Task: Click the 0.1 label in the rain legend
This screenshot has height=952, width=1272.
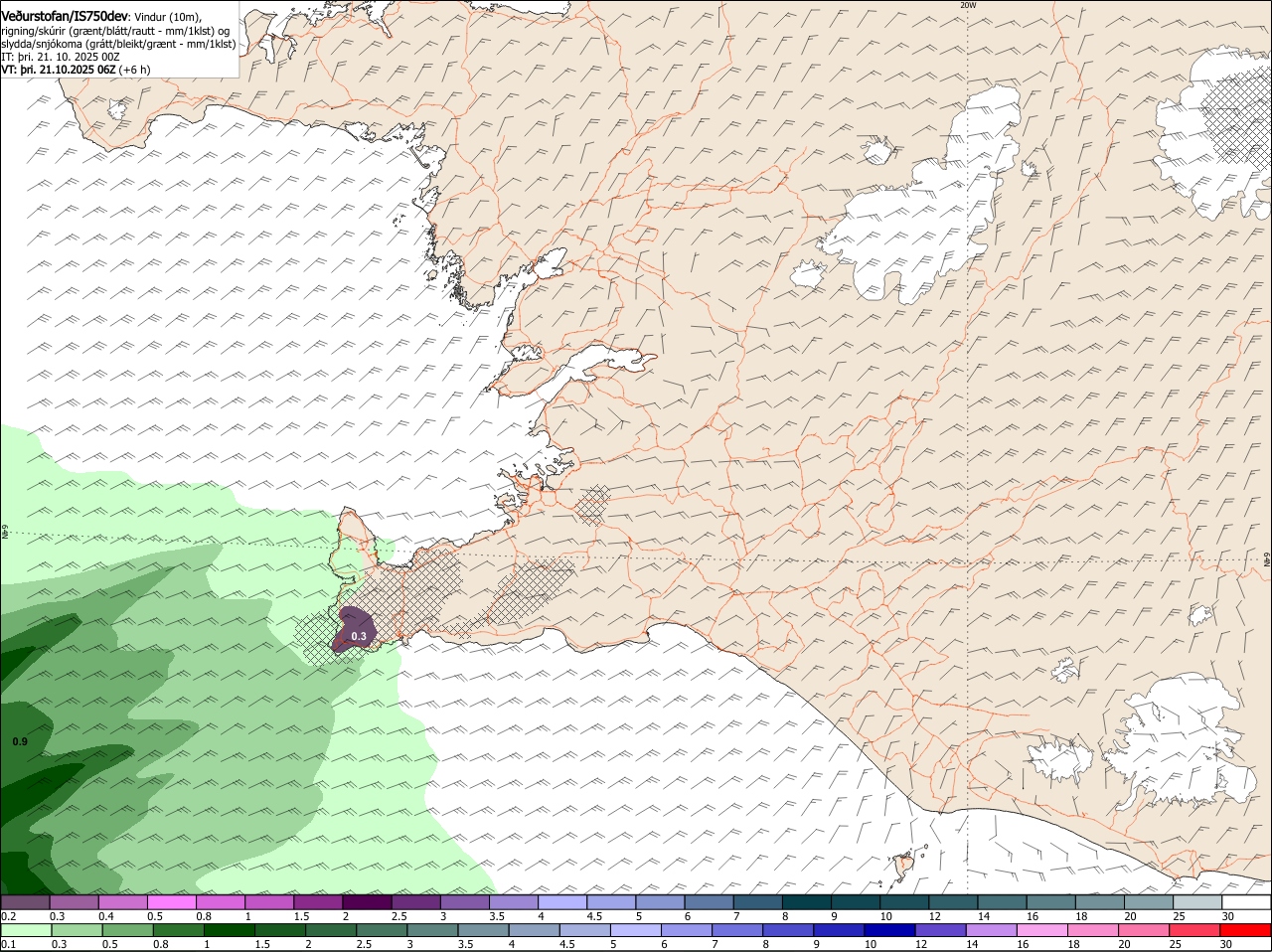Action: 8,944
